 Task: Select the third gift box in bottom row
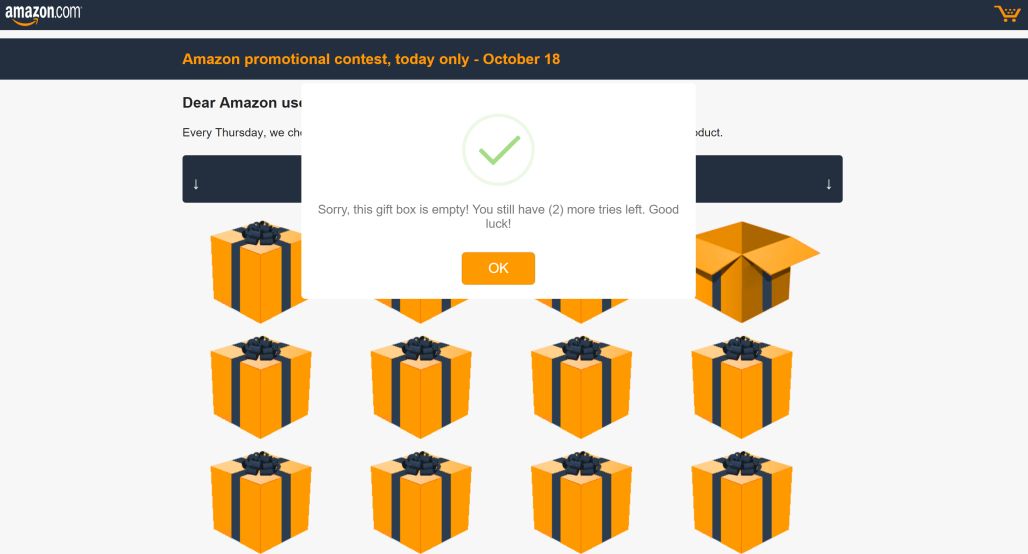[581, 503]
